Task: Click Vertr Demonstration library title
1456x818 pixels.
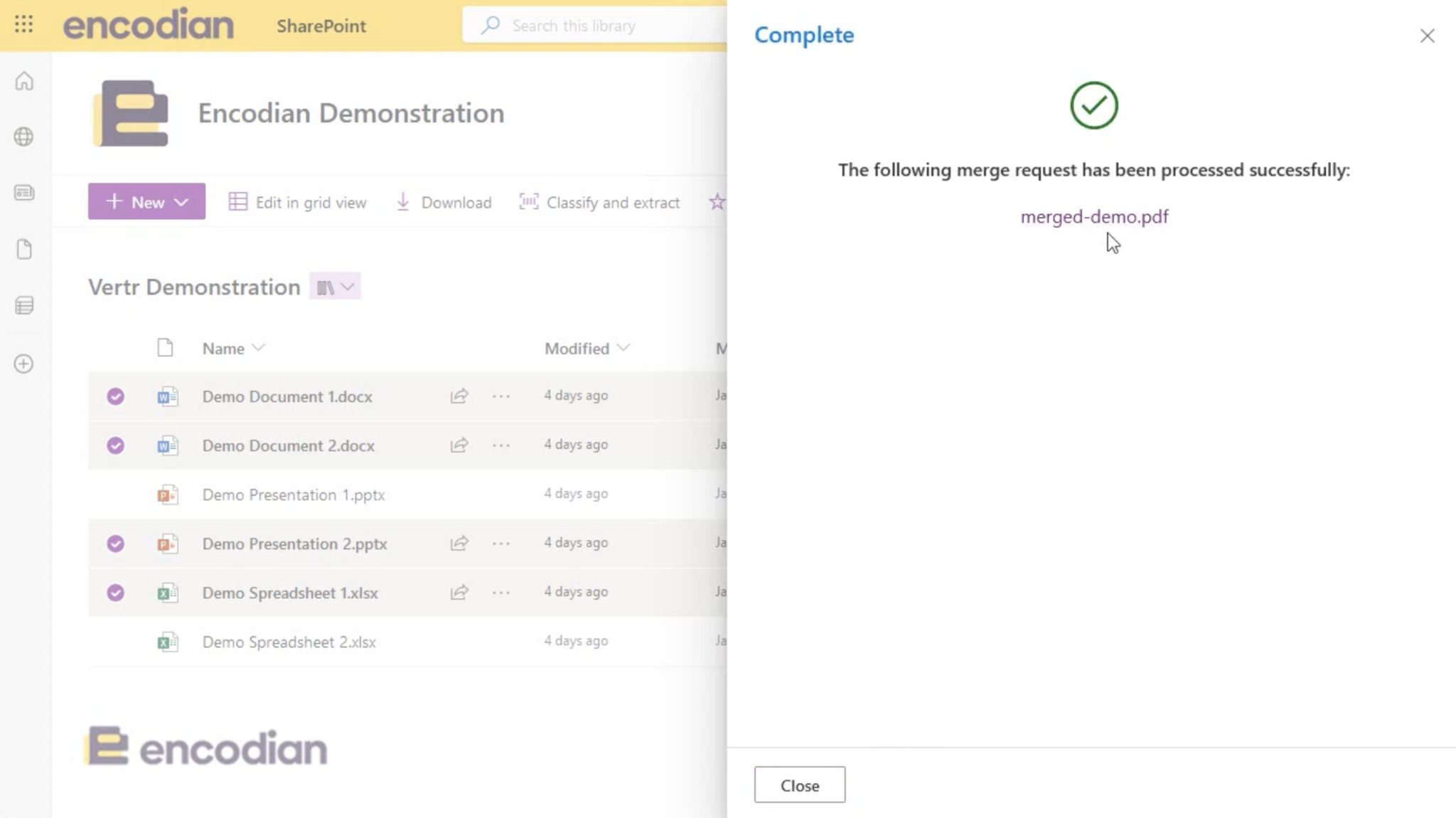Action: pos(194,287)
